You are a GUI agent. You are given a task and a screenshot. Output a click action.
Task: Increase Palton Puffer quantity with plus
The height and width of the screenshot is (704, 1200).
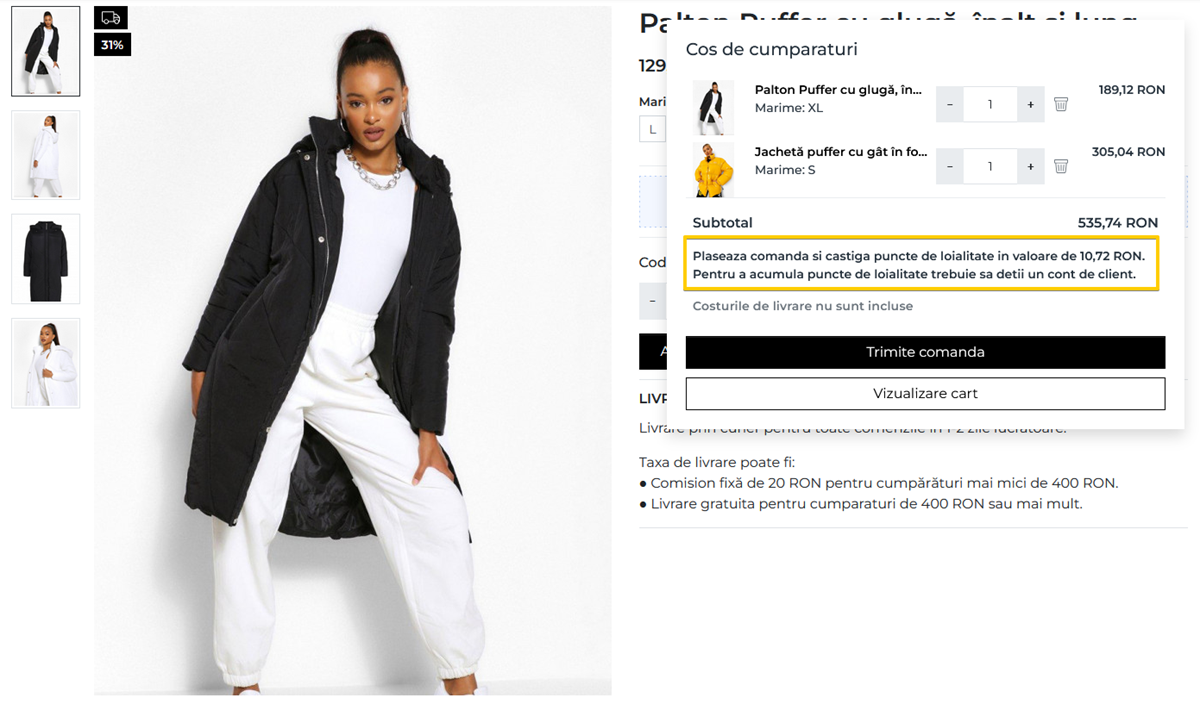pos(1030,104)
